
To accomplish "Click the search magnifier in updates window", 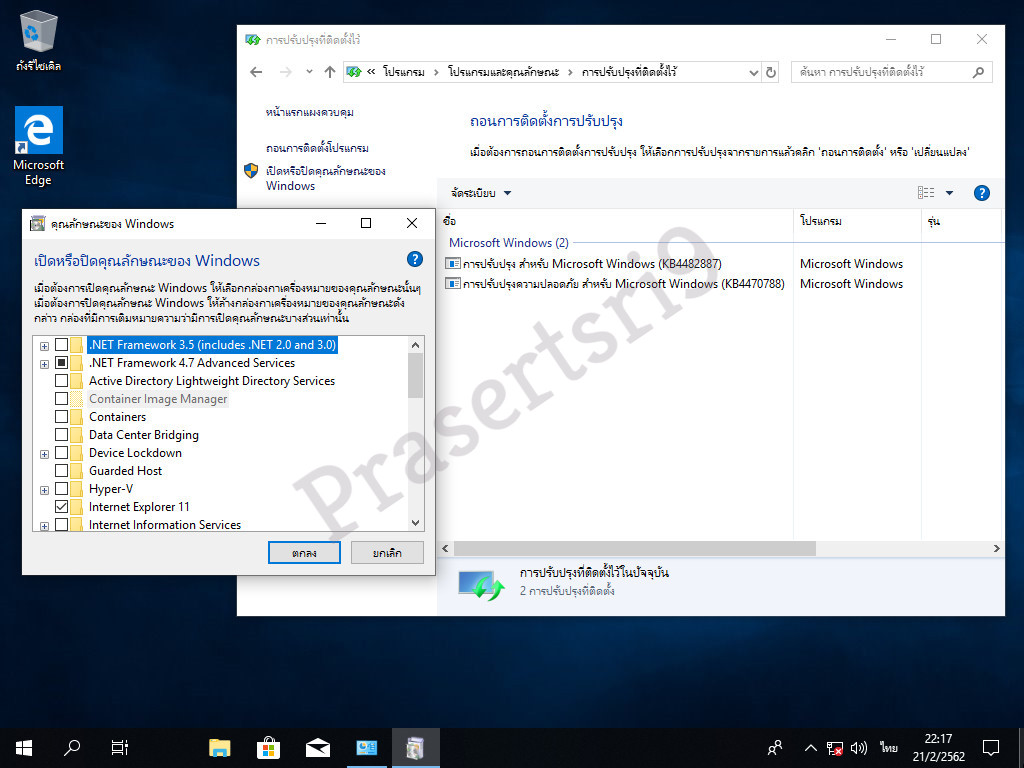I will point(978,72).
